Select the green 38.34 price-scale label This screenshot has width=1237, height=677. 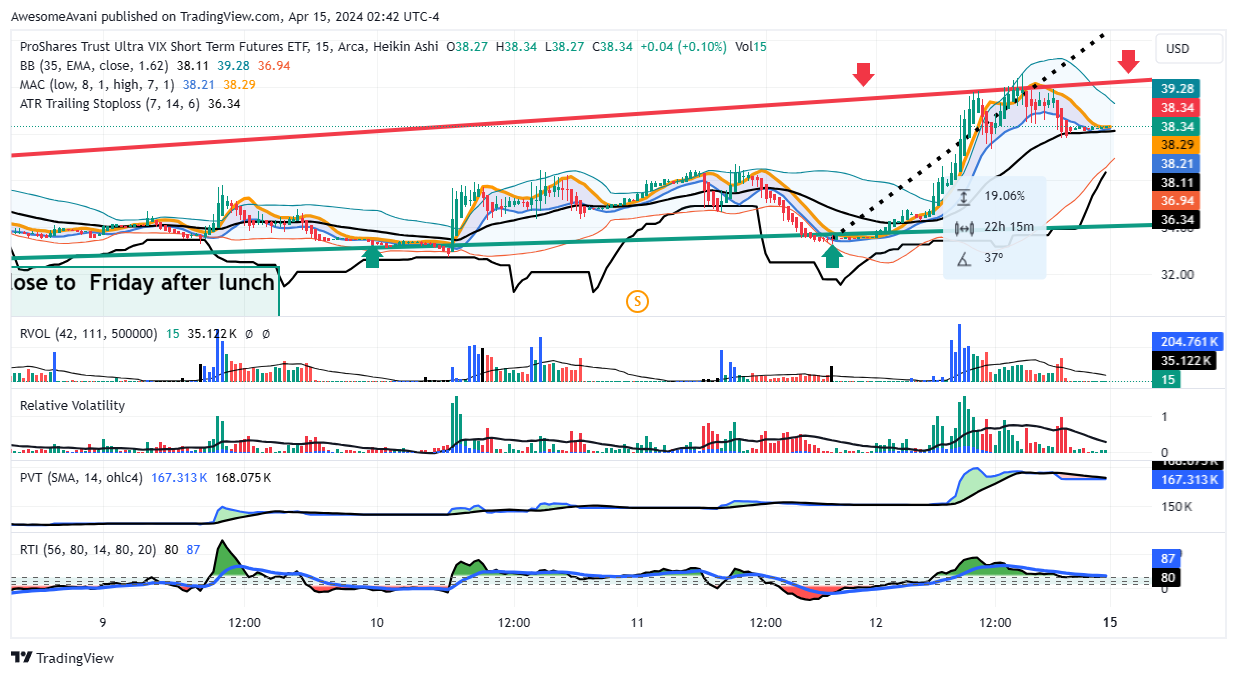coord(1177,126)
